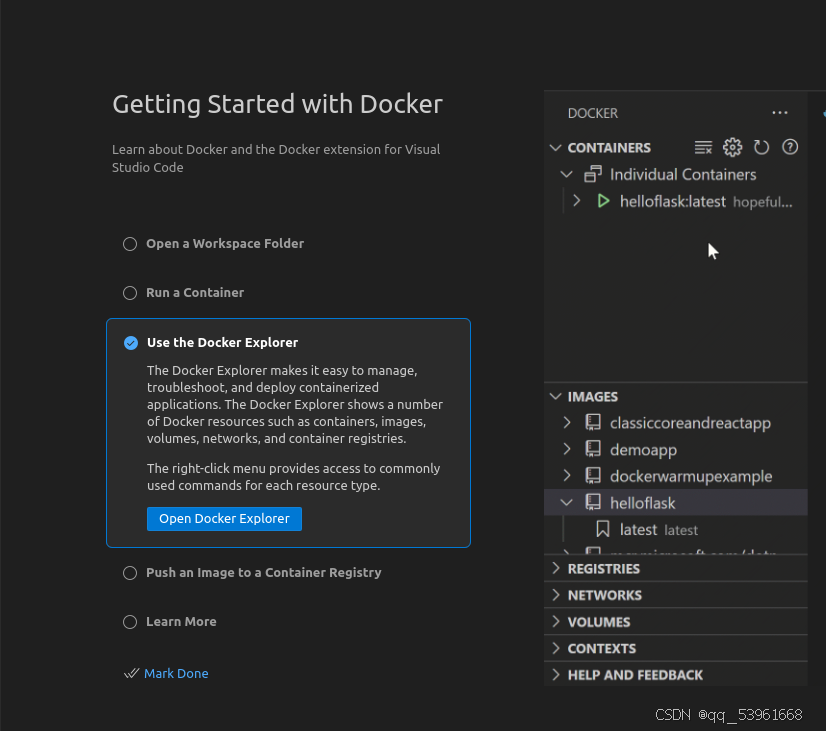Screen dimensions: 826x731
Task: Click the running helloflask container play icon
Action: point(603,201)
